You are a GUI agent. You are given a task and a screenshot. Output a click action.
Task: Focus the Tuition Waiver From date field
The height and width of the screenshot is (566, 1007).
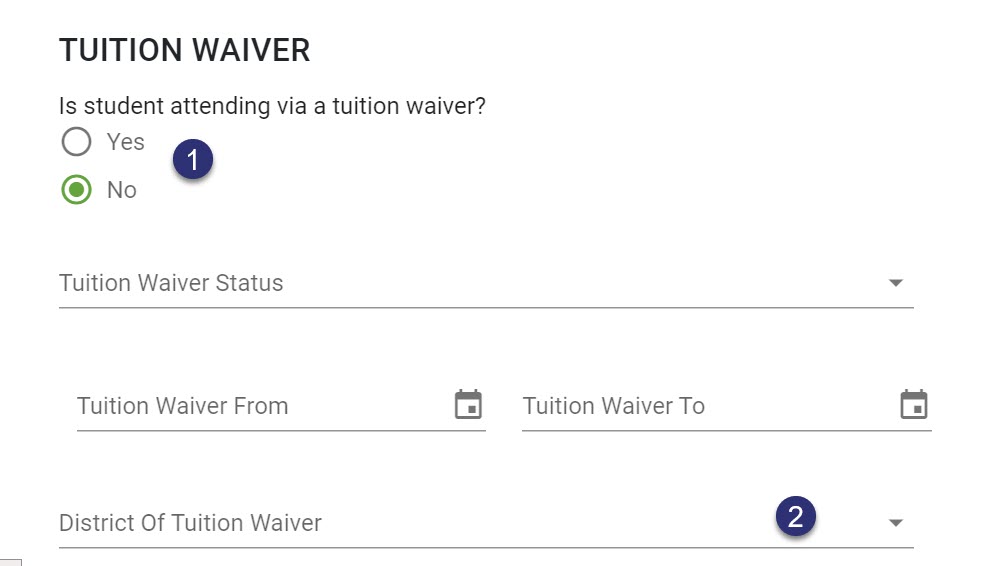pyautogui.click(x=281, y=406)
